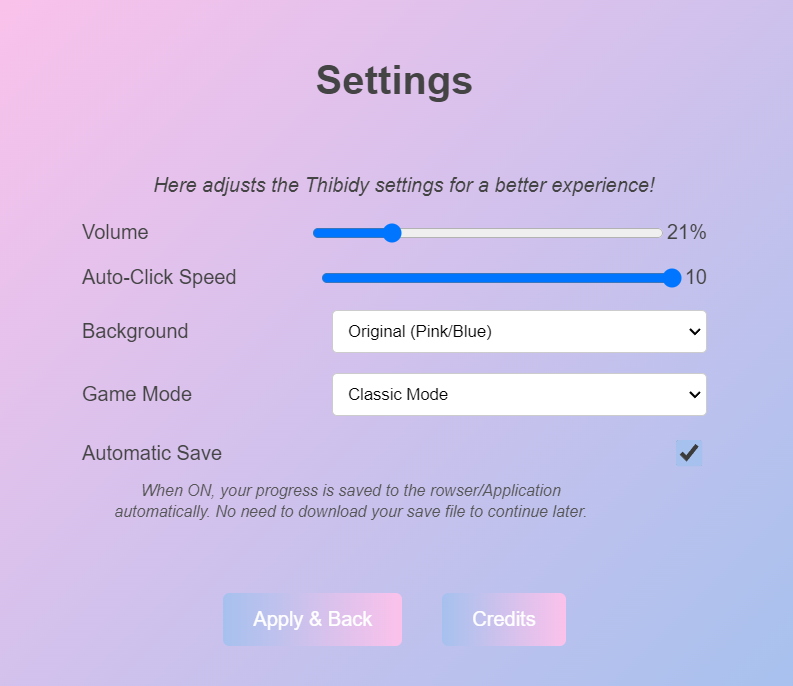The image size is (793, 686).
Task: Click the Volume slider handle
Action: (392, 233)
